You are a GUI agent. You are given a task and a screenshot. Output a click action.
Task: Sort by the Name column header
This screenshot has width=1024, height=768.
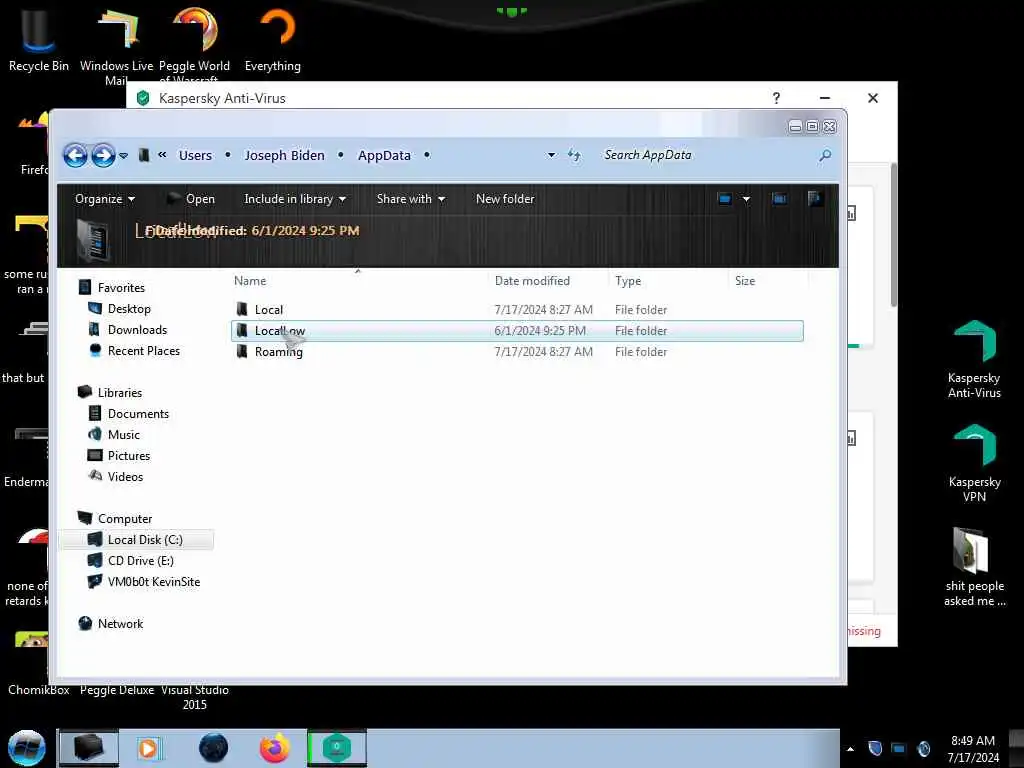250,281
